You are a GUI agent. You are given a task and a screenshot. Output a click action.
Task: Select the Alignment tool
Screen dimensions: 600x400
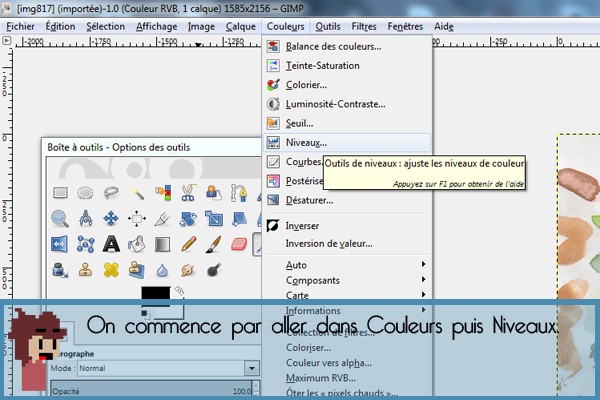pos(137,219)
